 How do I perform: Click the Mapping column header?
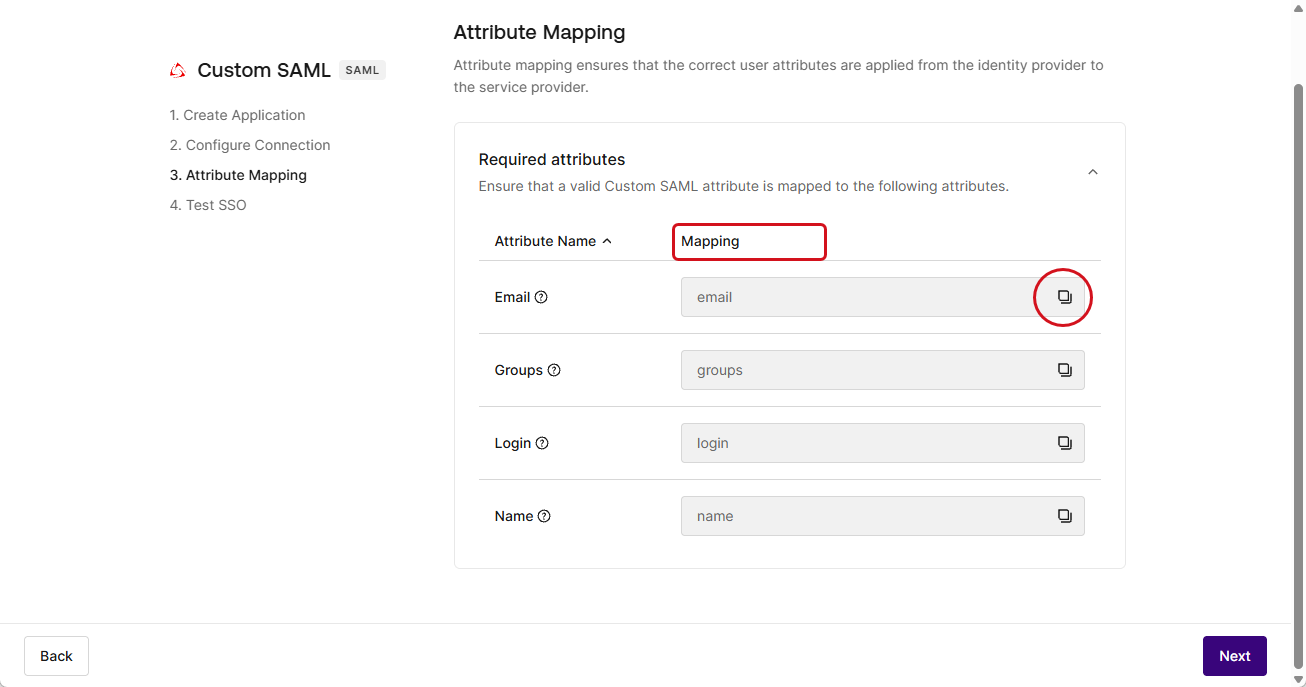710,241
